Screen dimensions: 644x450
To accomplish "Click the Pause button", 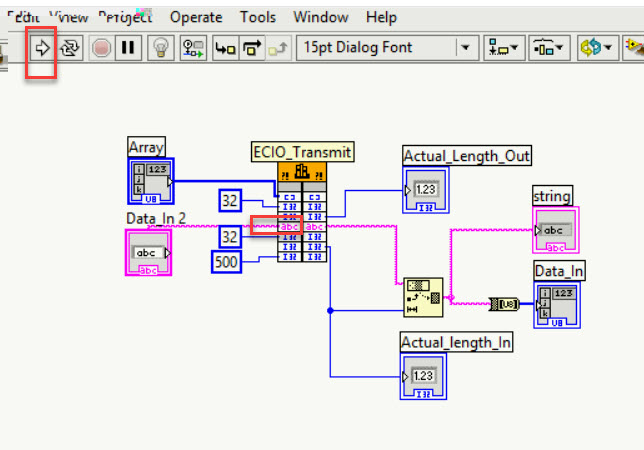I will [128, 48].
